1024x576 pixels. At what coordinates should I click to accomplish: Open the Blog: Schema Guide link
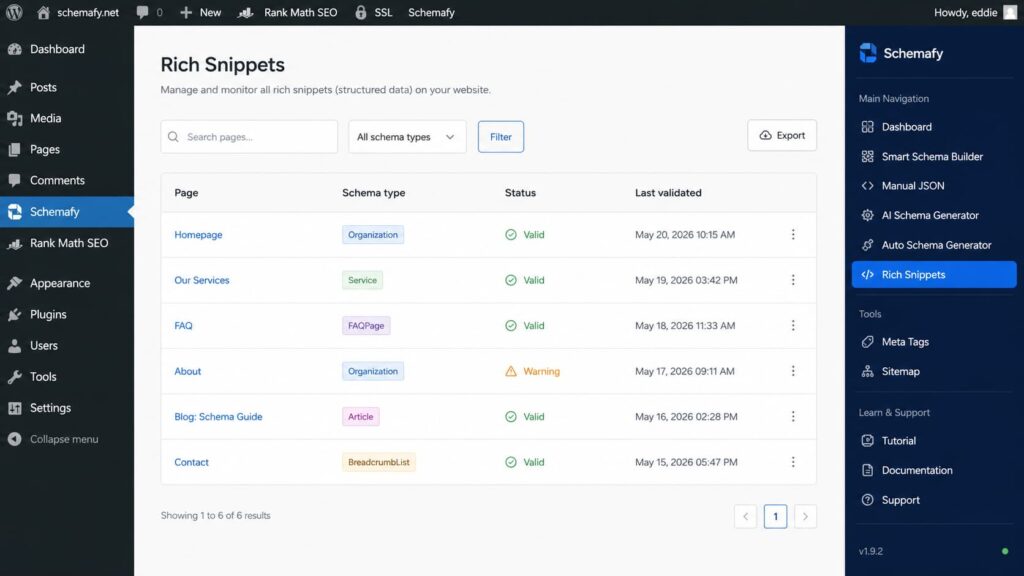[218, 417]
